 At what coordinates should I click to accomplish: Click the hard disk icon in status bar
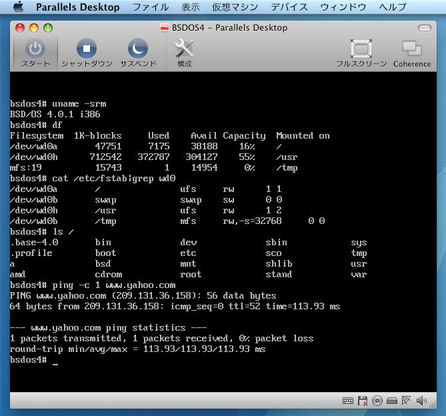click(392, 400)
